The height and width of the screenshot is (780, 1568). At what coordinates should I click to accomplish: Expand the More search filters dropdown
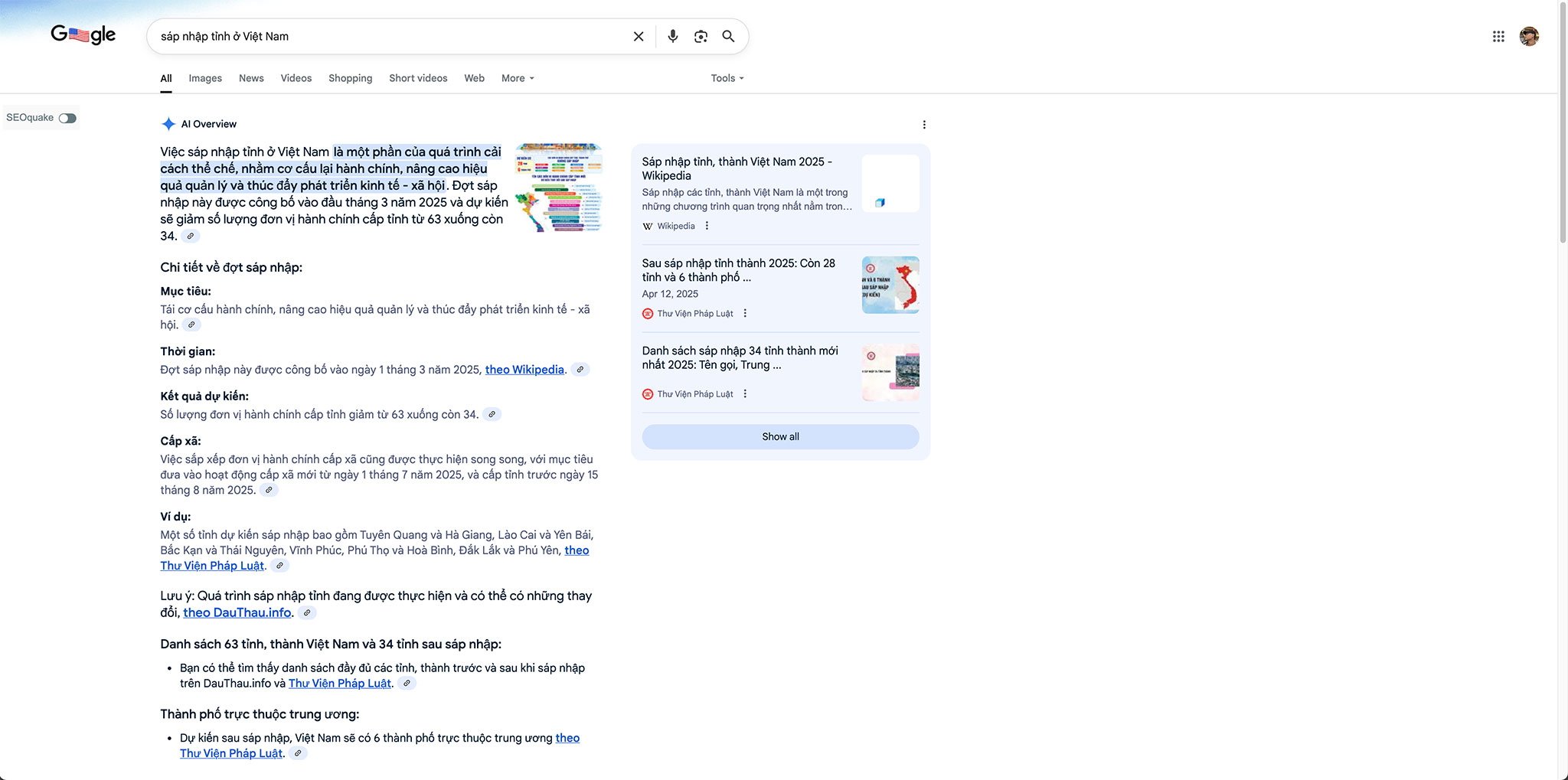tap(518, 78)
